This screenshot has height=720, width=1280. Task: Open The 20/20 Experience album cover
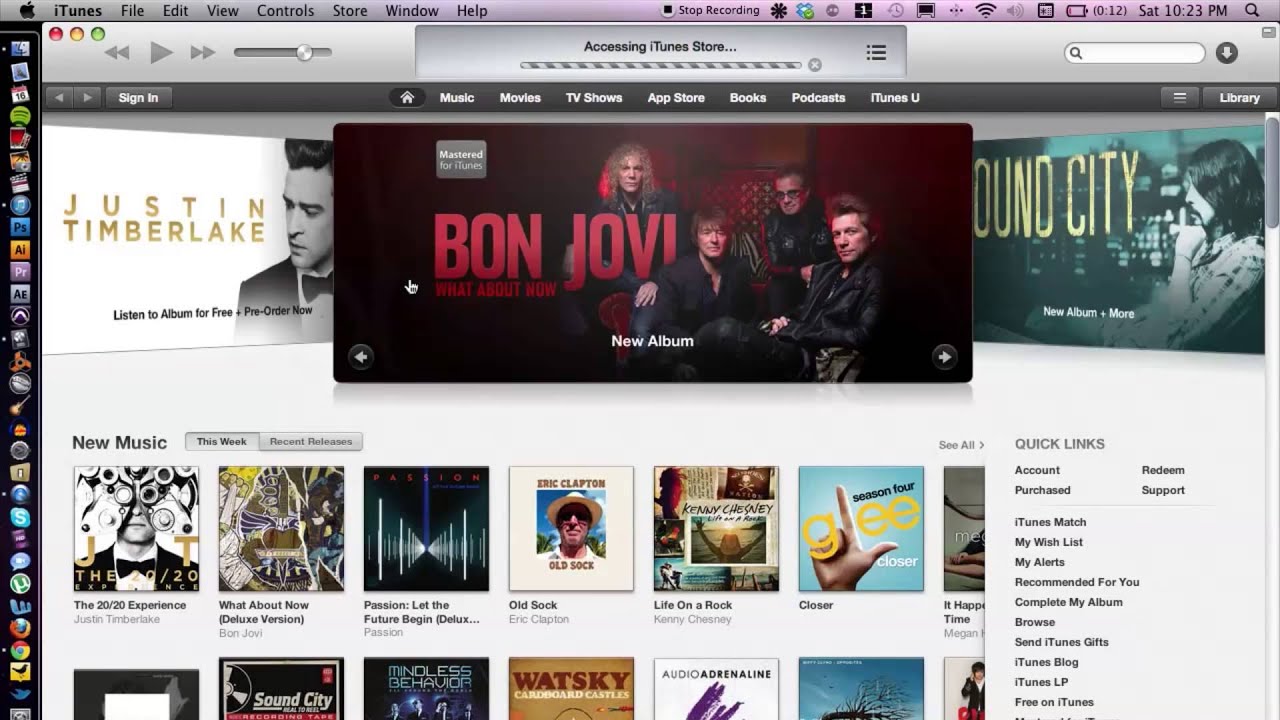coord(136,529)
